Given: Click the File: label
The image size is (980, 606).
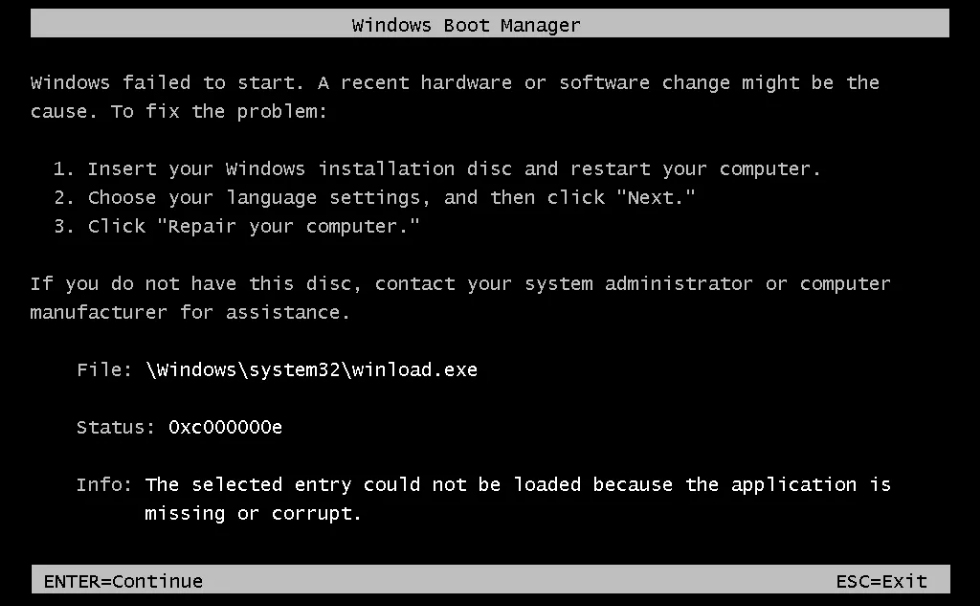Looking at the screenshot, I should pos(104,369).
